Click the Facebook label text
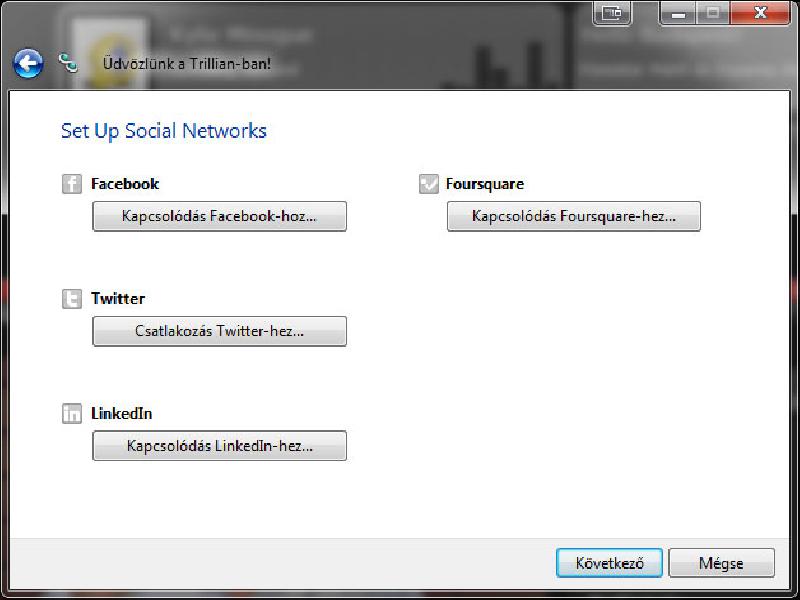This screenshot has height=600, width=800. [x=125, y=184]
